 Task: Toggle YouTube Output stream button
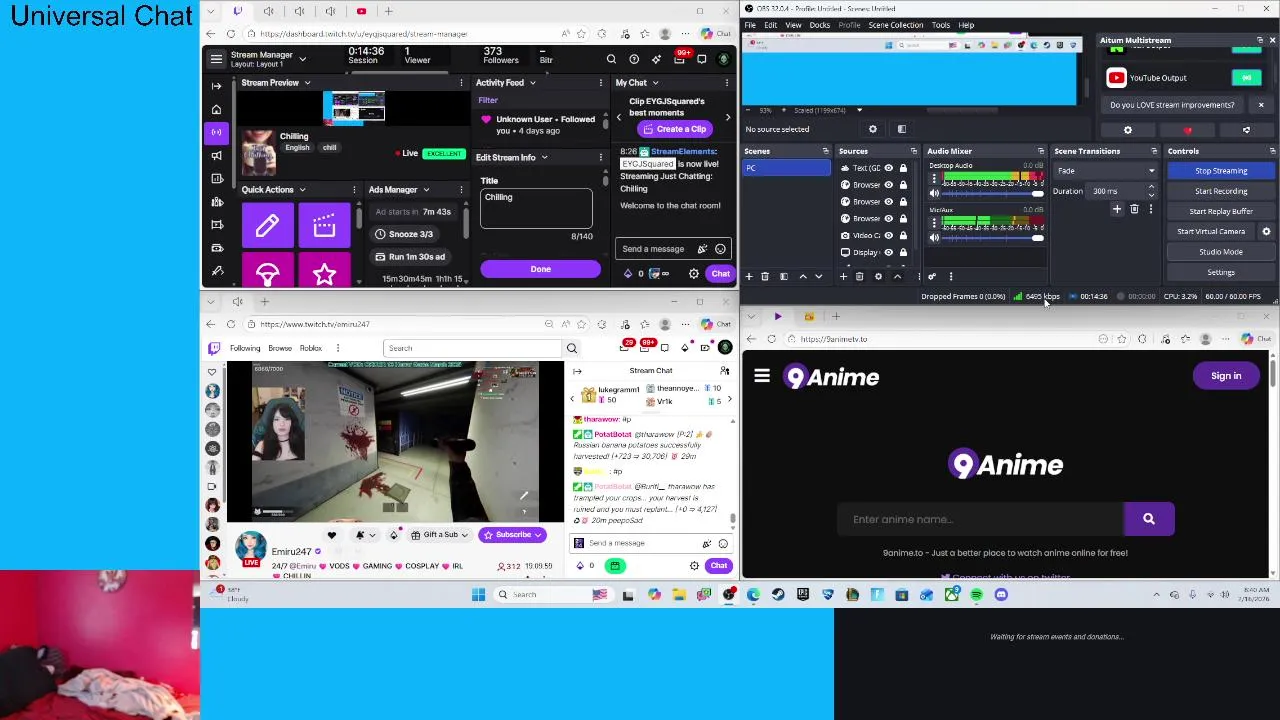1246,78
